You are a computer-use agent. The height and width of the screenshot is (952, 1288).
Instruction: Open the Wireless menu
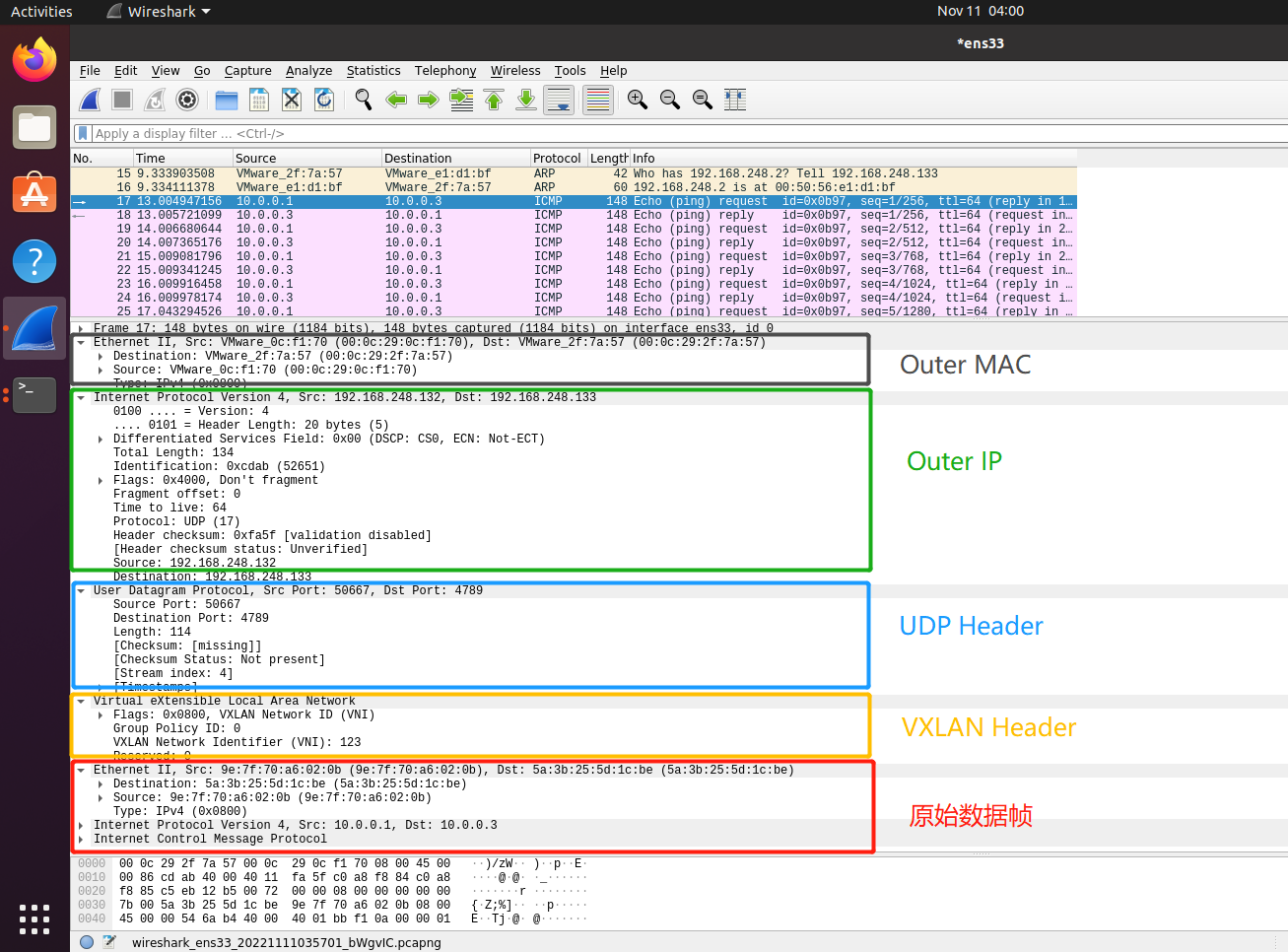(515, 71)
